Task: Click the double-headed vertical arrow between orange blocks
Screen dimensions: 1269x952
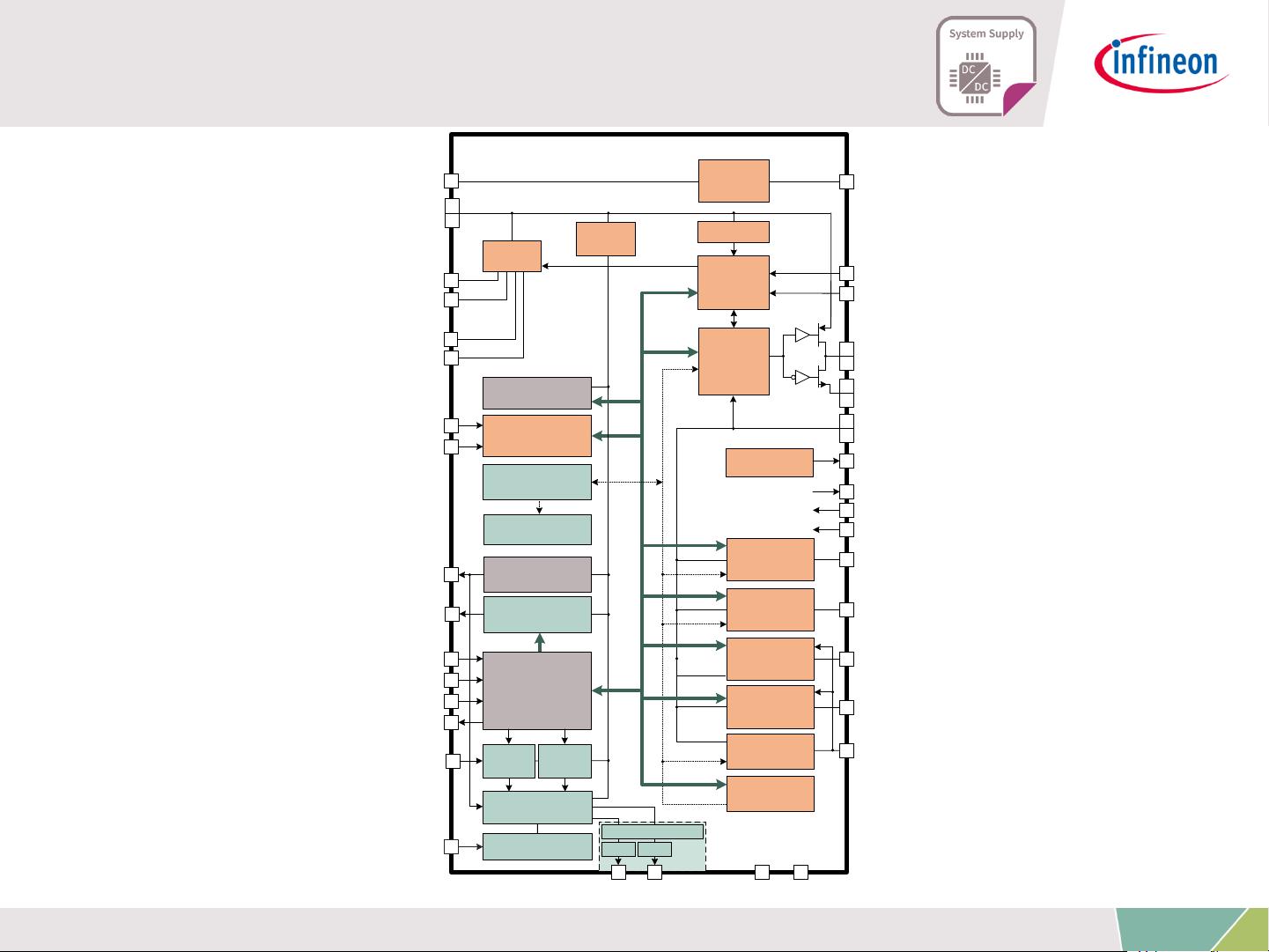Action: (734, 319)
